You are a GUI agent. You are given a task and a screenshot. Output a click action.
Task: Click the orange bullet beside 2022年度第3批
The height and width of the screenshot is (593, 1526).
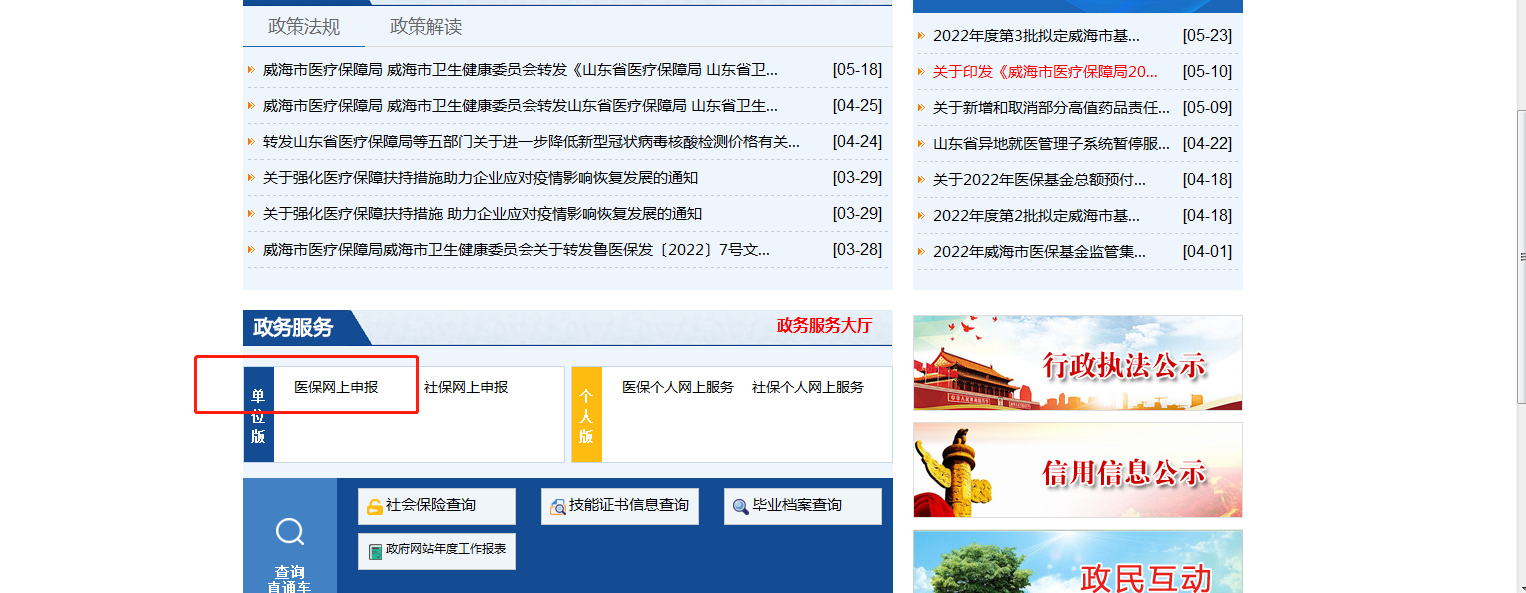[921, 36]
